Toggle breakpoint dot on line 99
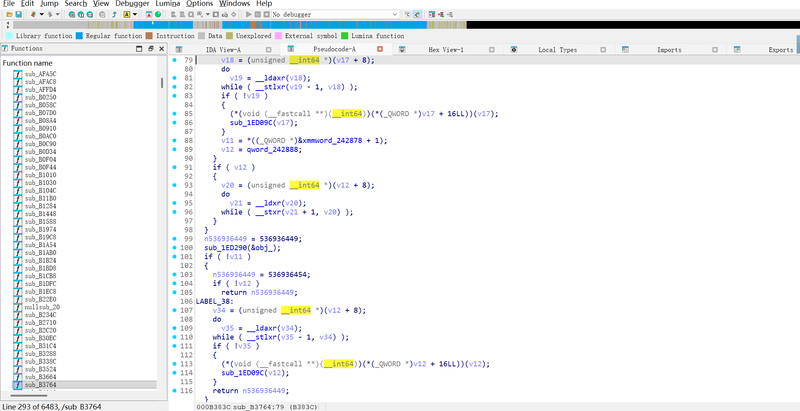The height and width of the screenshot is (411, 800). (175, 239)
